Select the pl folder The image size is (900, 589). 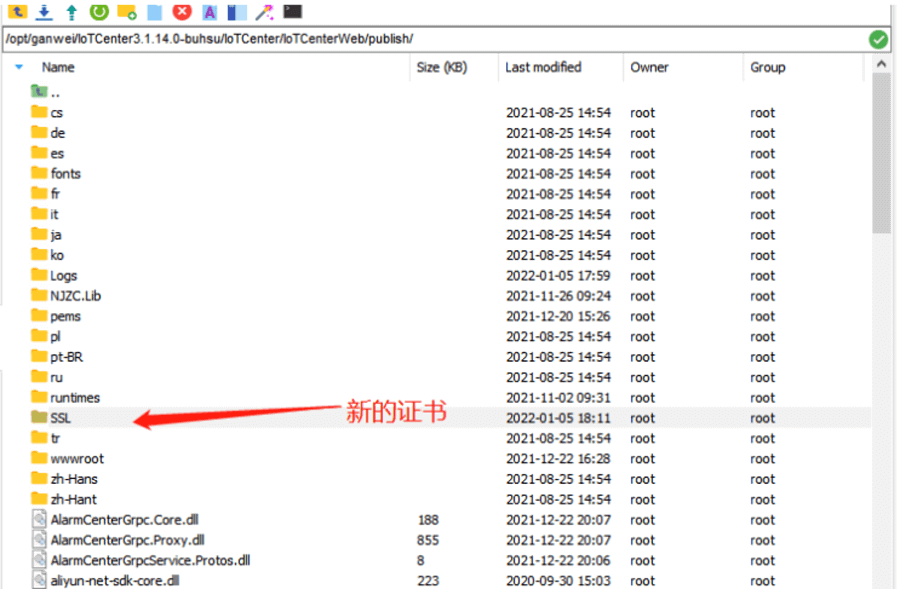pyautogui.click(x=55, y=337)
